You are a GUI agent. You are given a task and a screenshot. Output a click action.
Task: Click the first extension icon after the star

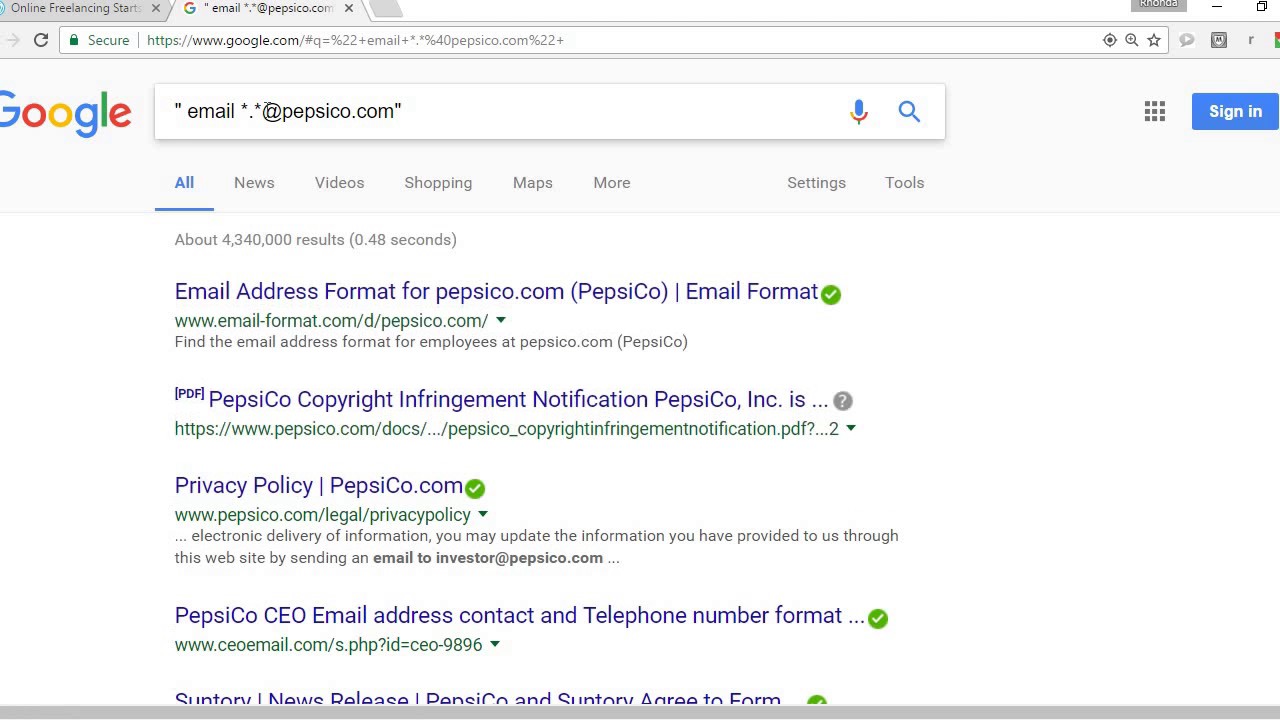1187,40
